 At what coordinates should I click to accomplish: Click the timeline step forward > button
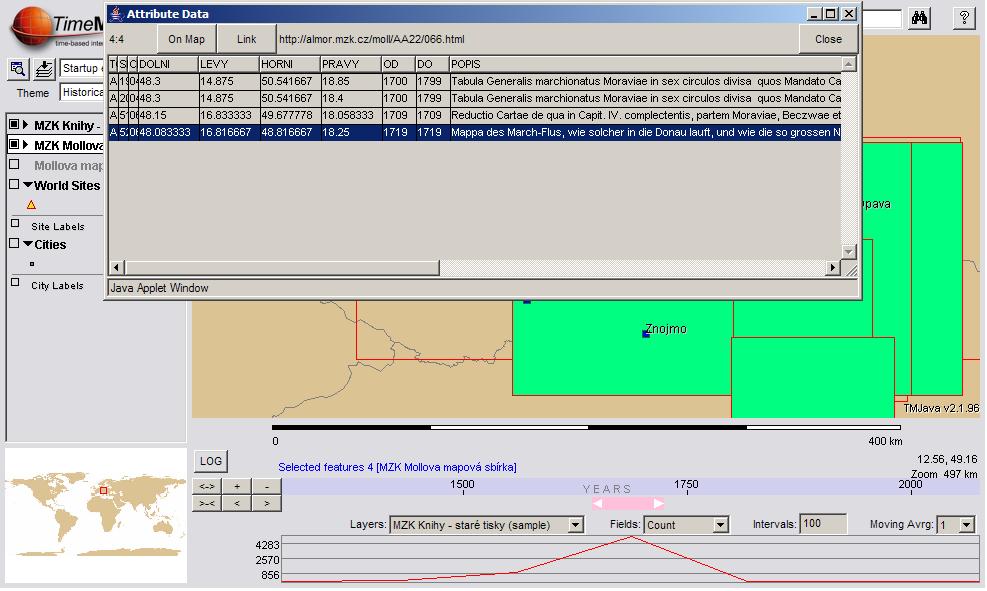click(267, 503)
